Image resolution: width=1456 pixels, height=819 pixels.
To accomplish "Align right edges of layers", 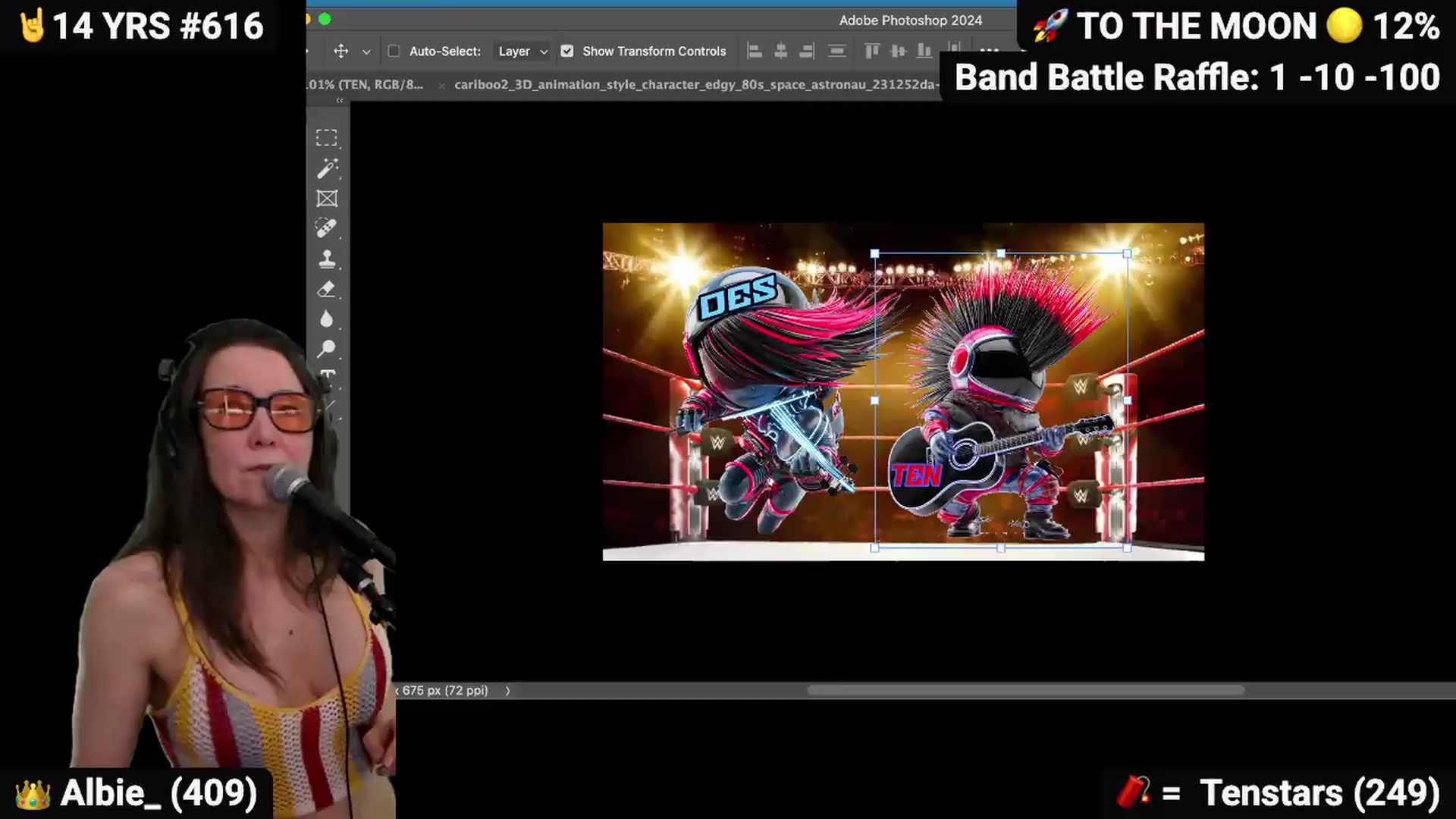I will (807, 51).
